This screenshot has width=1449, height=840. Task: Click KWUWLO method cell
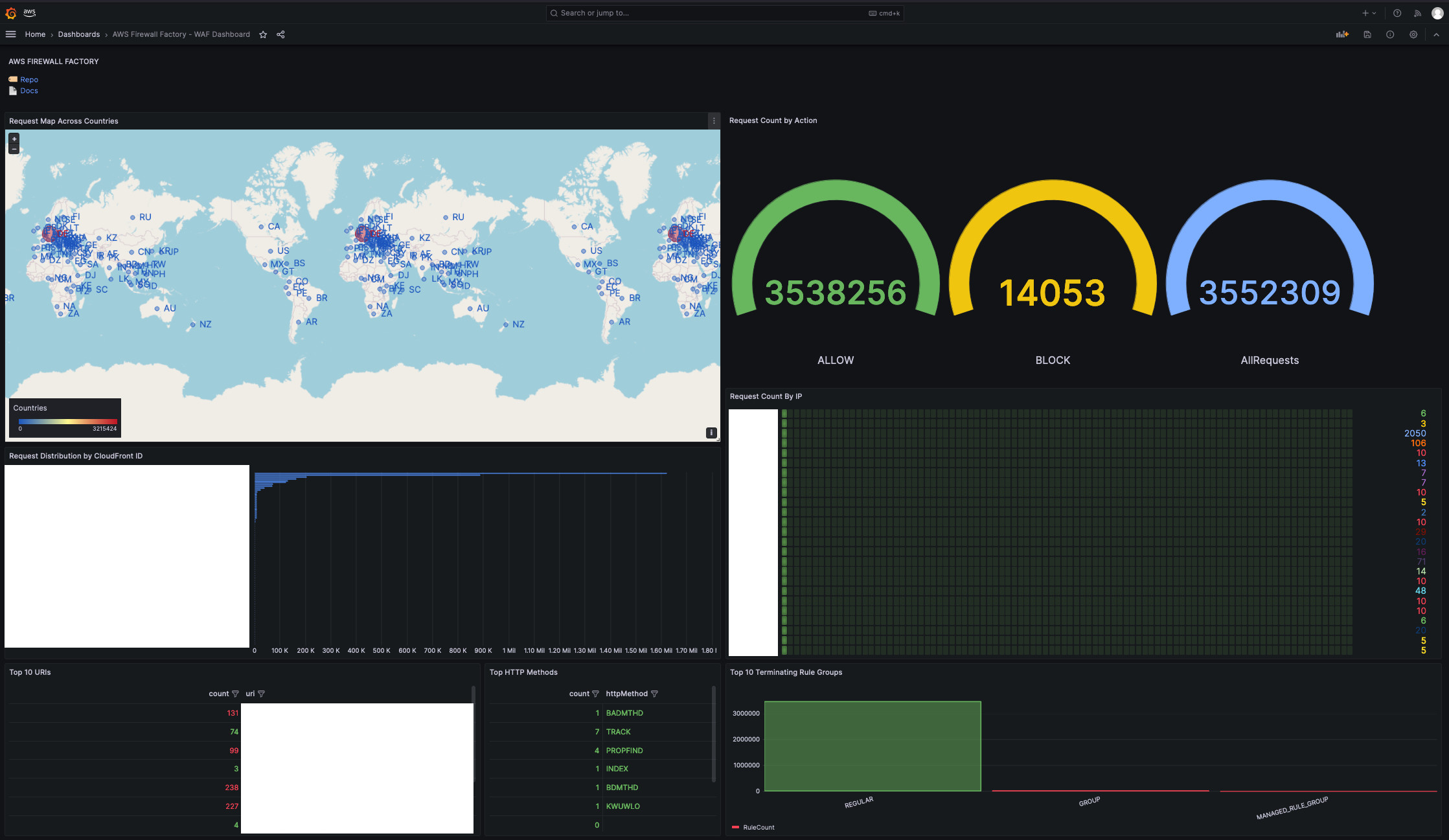622,806
